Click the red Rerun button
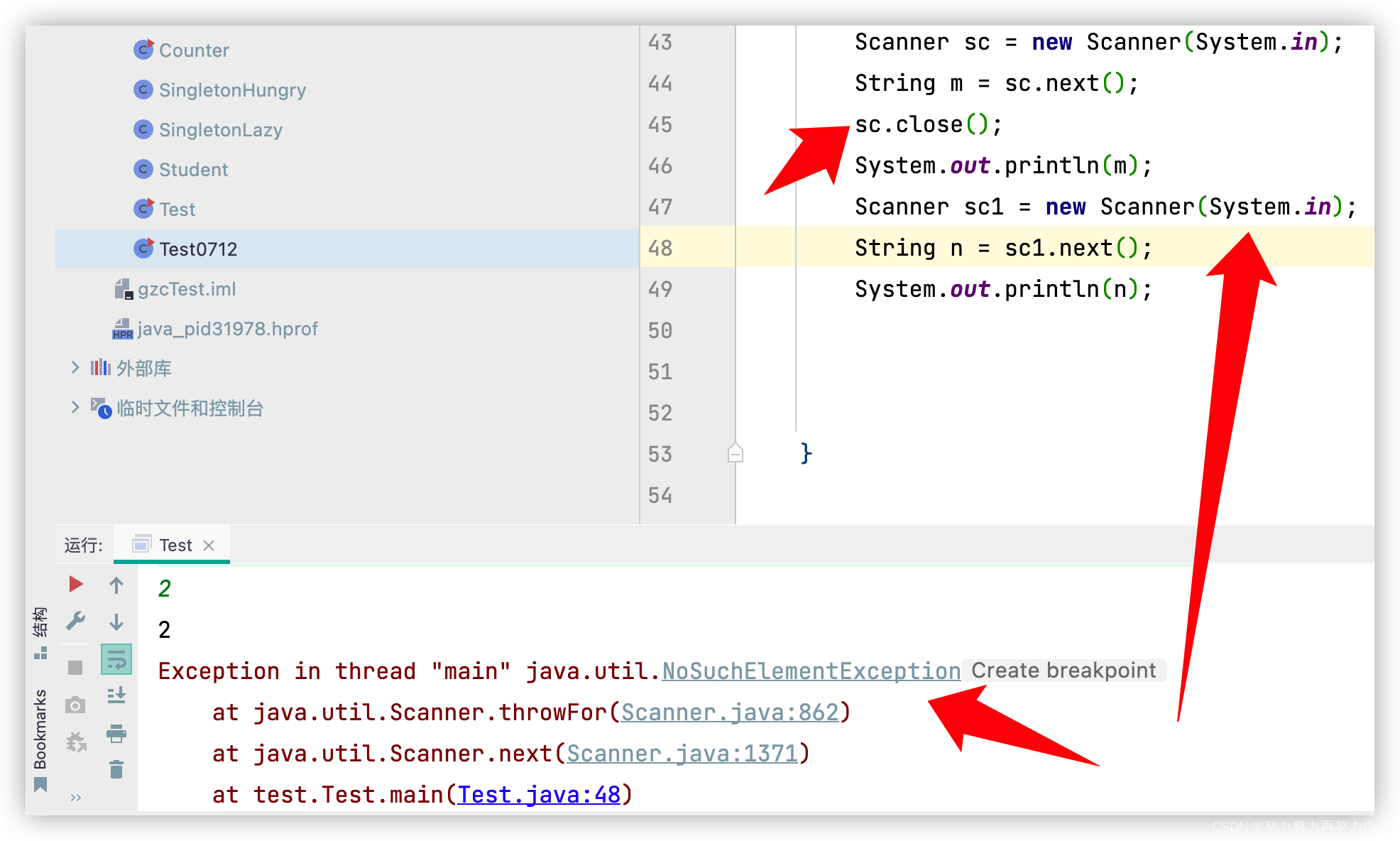The width and height of the screenshot is (1400, 841). coord(76,585)
